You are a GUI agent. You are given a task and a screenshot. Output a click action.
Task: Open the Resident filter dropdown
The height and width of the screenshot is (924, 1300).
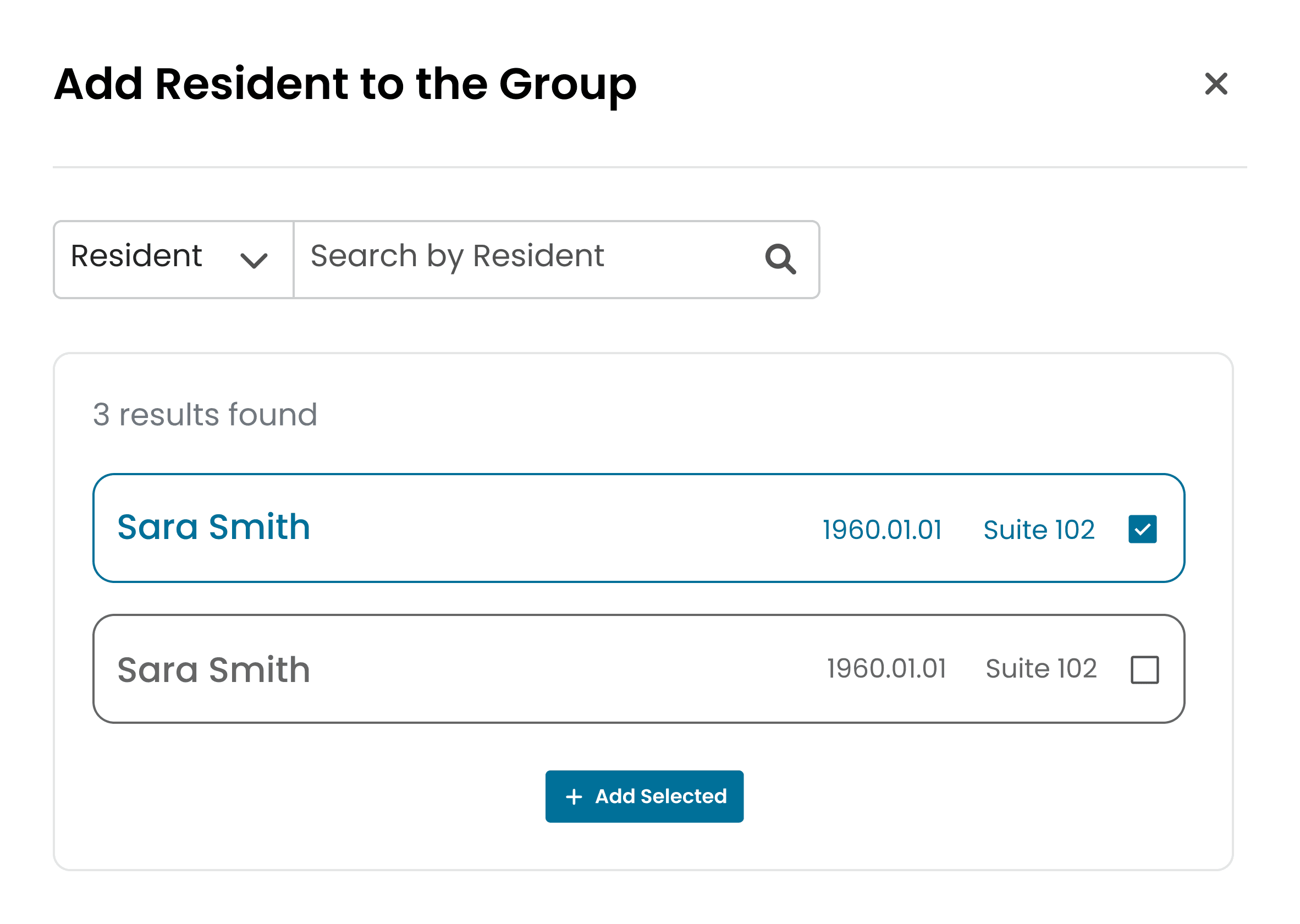click(x=174, y=260)
